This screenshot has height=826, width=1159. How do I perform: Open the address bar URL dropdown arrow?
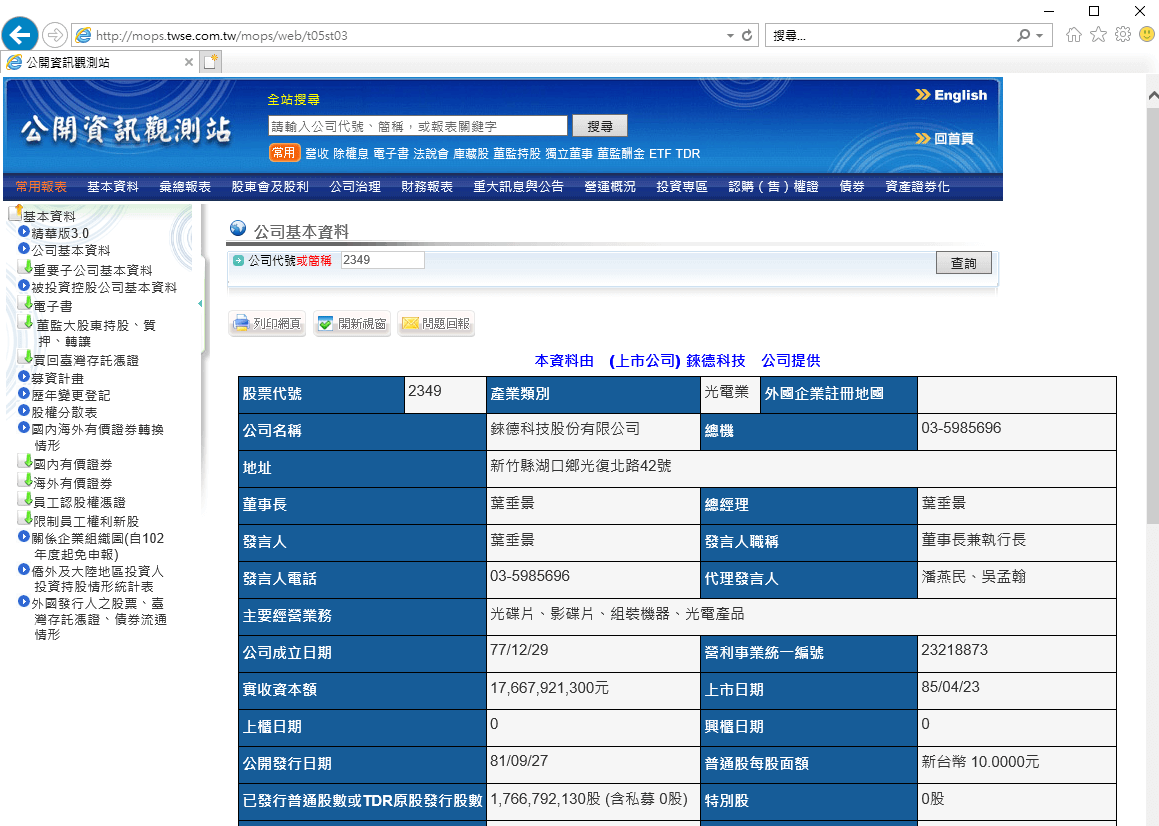pyautogui.click(x=730, y=35)
